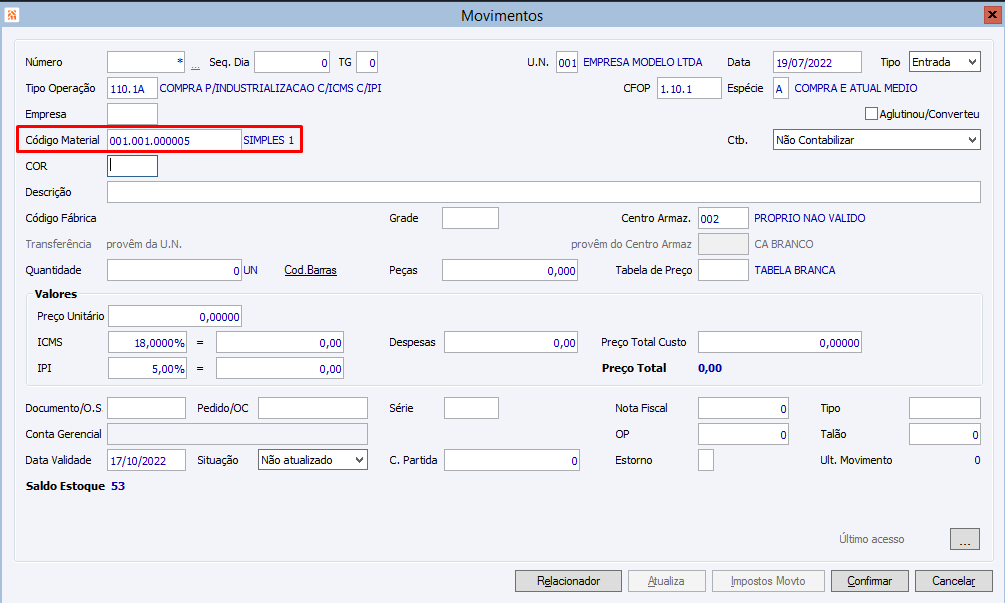Screen dimensions: 1005x603
Task: Click the IPI value field
Action: [x=280, y=368]
